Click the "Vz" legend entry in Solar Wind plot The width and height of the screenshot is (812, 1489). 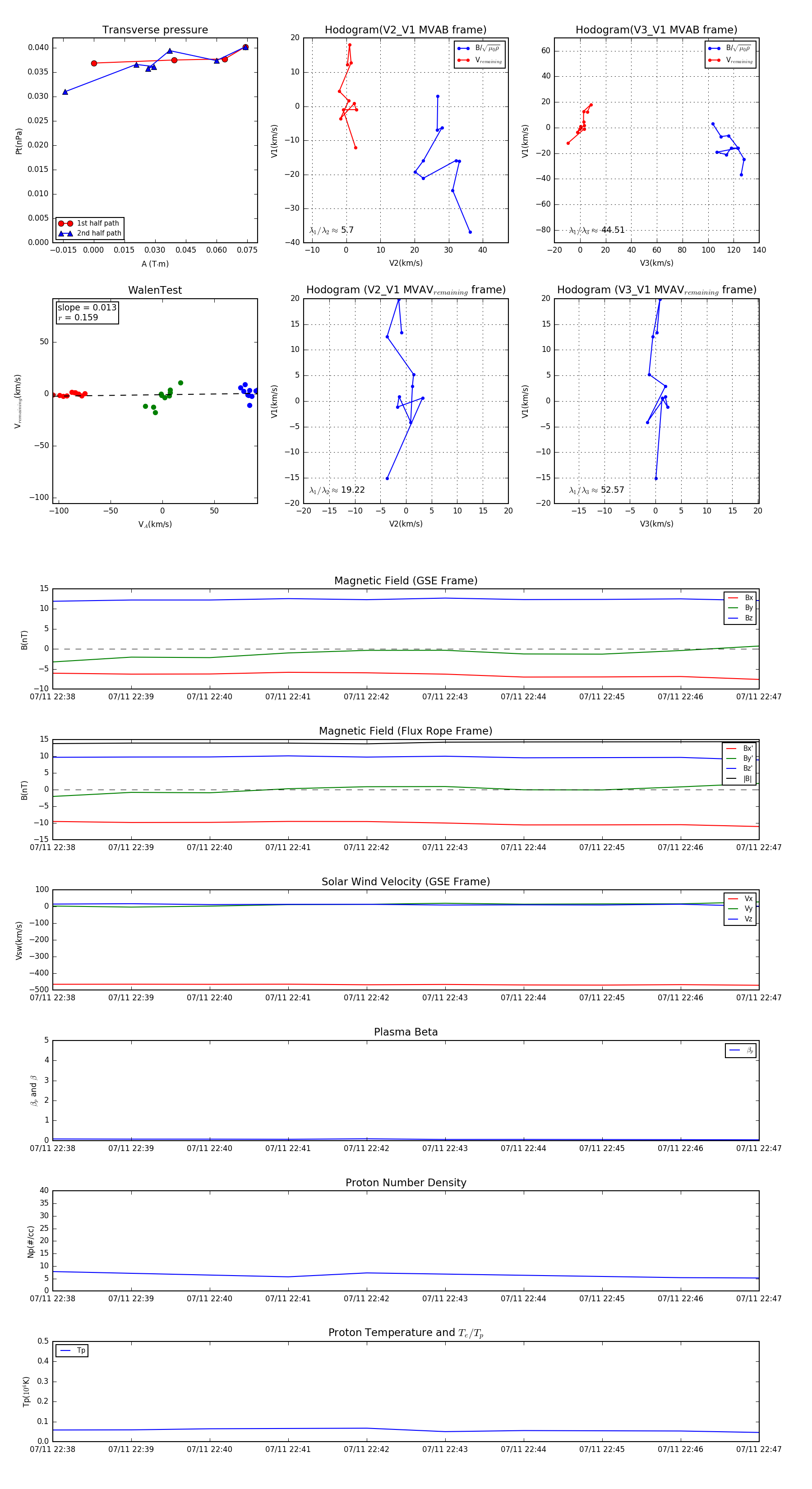[740, 919]
